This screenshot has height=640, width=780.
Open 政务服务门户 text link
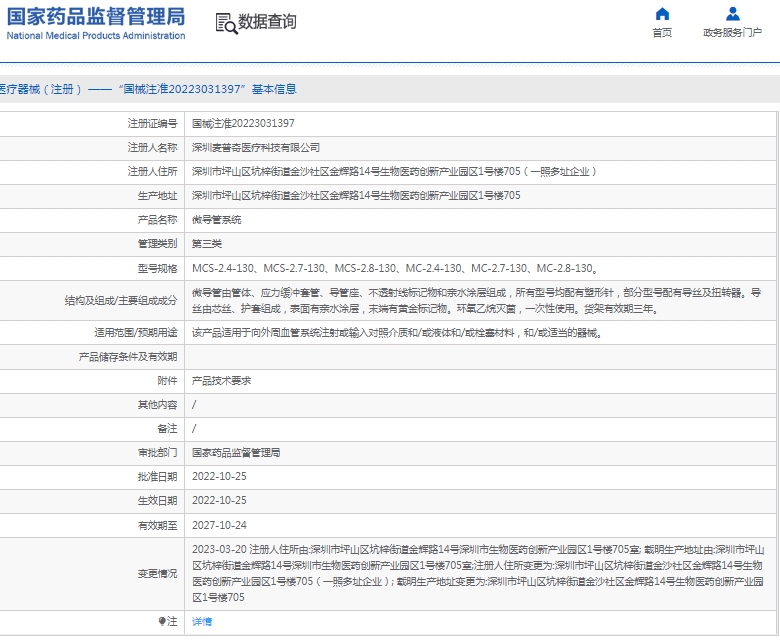pyautogui.click(x=732, y=33)
